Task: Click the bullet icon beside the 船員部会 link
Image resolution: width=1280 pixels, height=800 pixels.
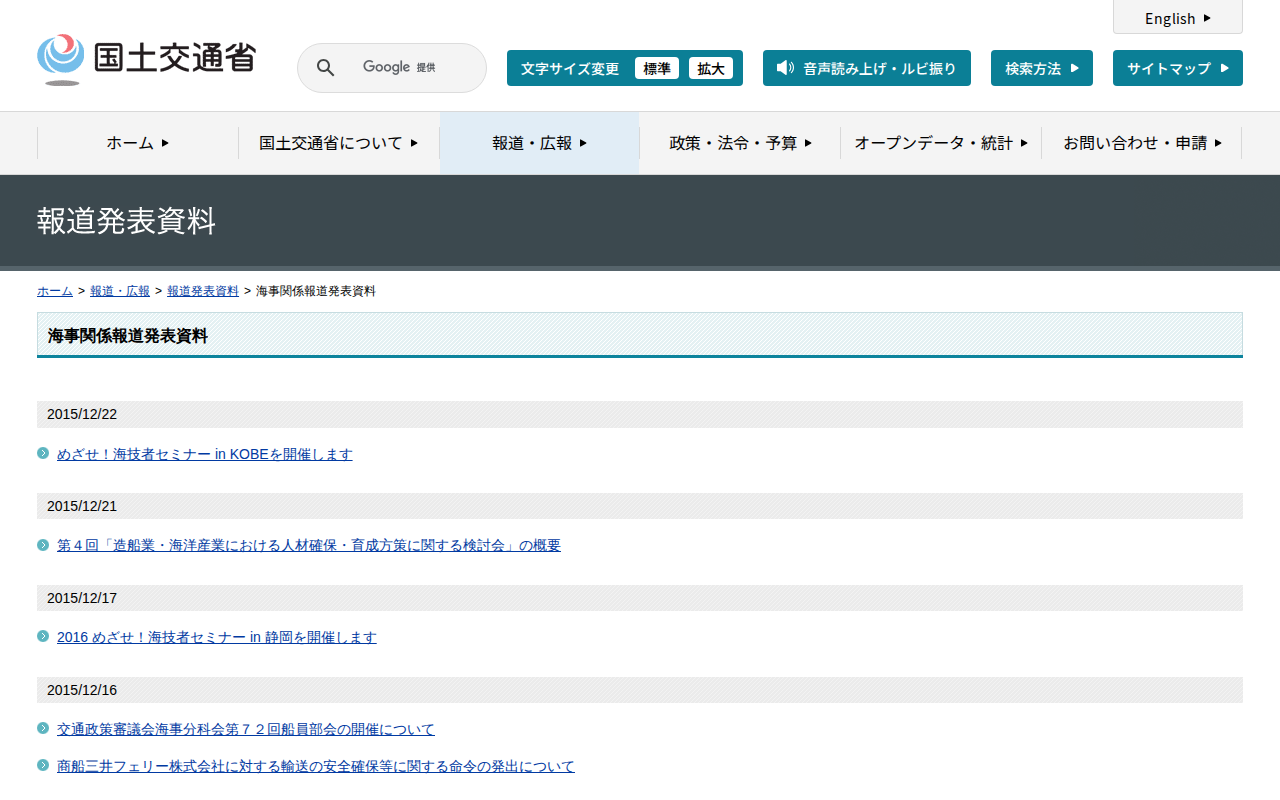Action: coord(43,728)
